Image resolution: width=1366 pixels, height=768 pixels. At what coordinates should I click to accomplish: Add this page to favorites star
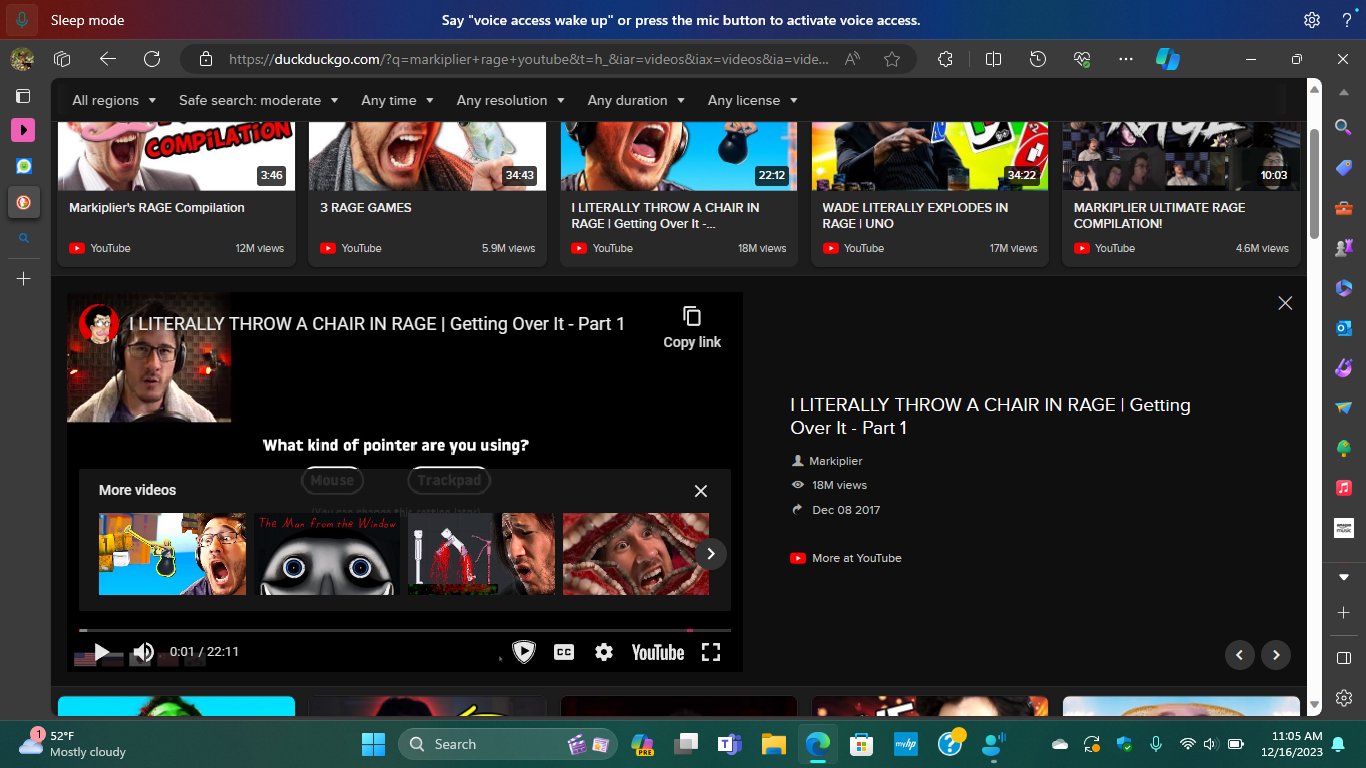pos(892,59)
